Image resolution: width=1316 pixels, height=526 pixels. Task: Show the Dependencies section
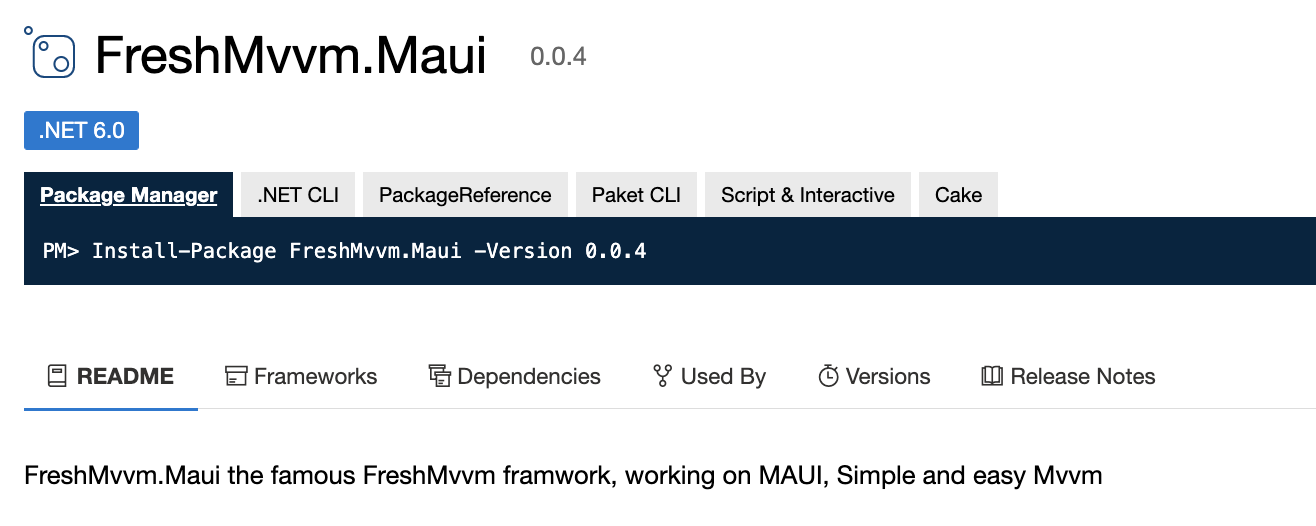515,377
